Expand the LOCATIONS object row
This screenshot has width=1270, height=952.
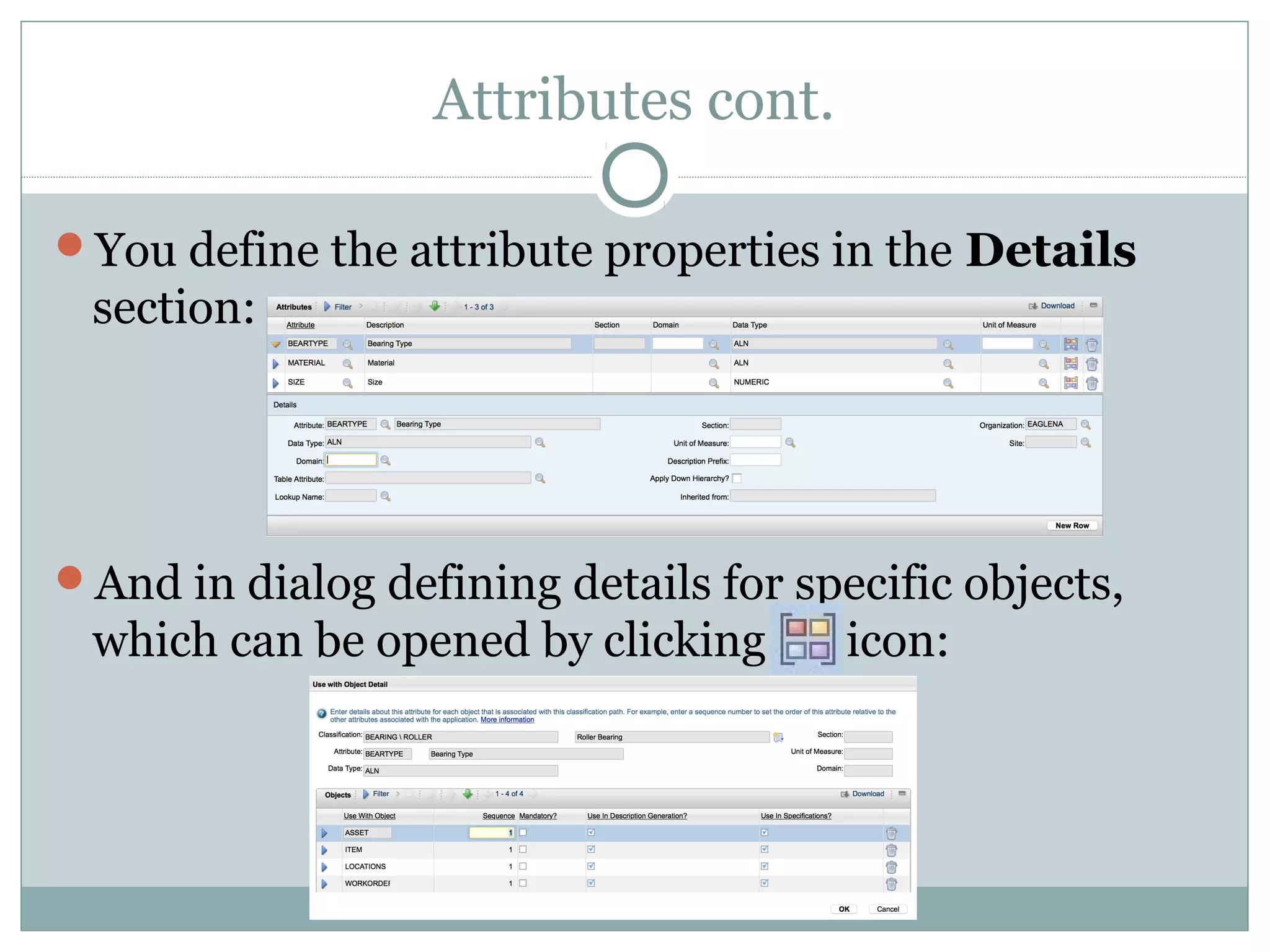[x=324, y=867]
